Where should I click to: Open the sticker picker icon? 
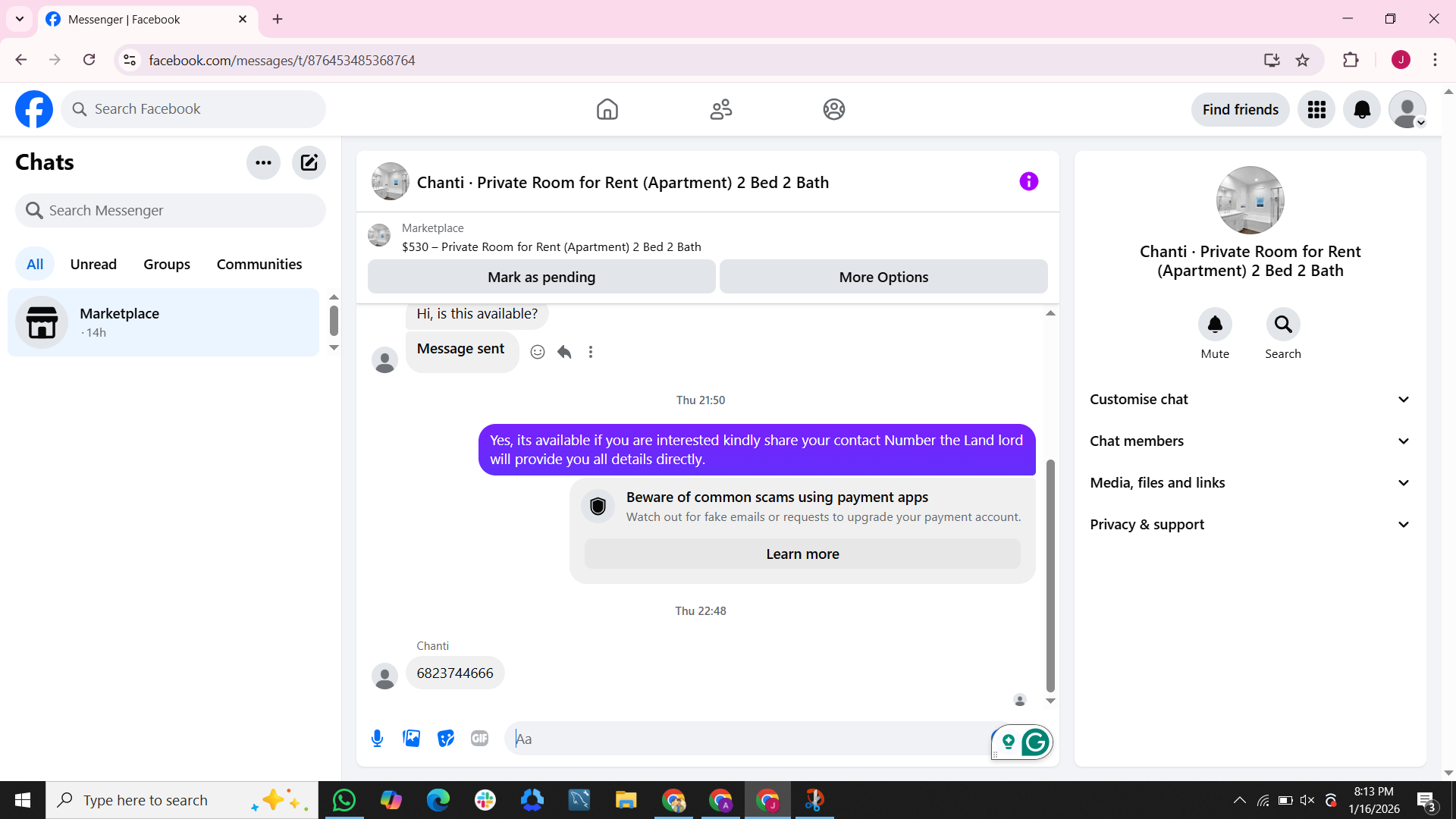pyautogui.click(x=445, y=738)
